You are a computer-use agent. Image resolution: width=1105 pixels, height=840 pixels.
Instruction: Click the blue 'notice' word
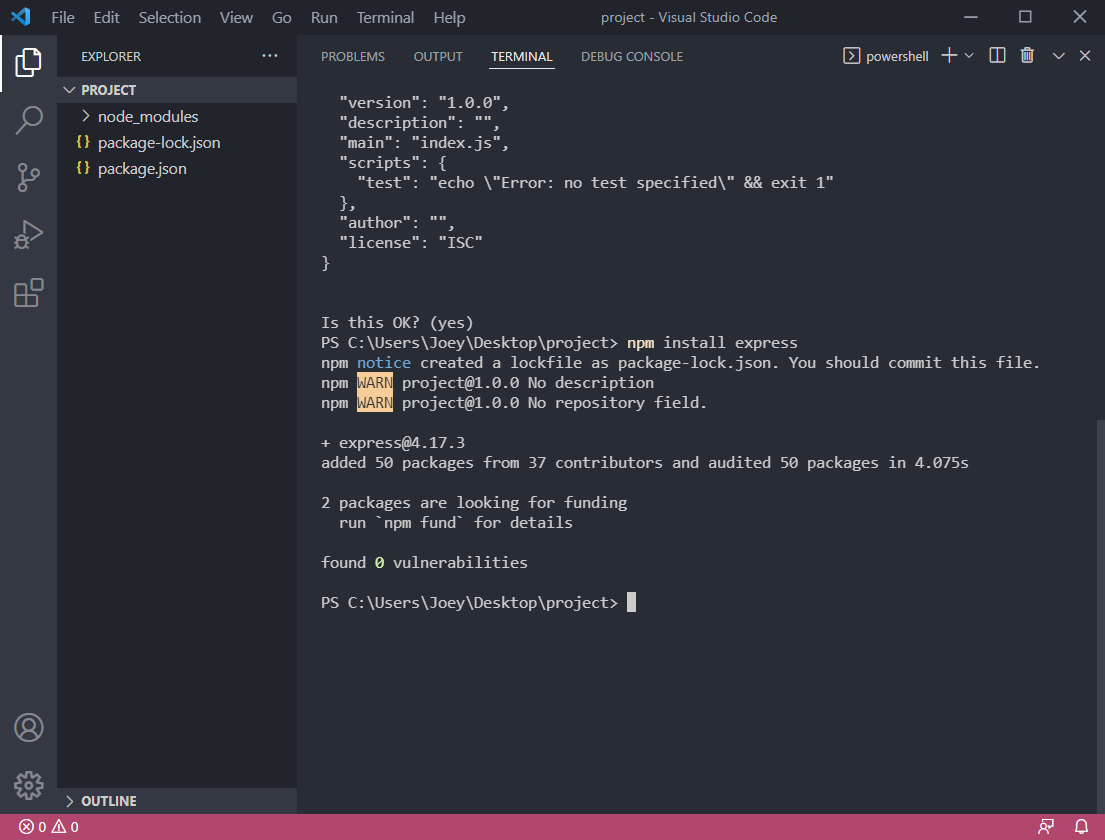pyautogui.click(x=383, y=362)
